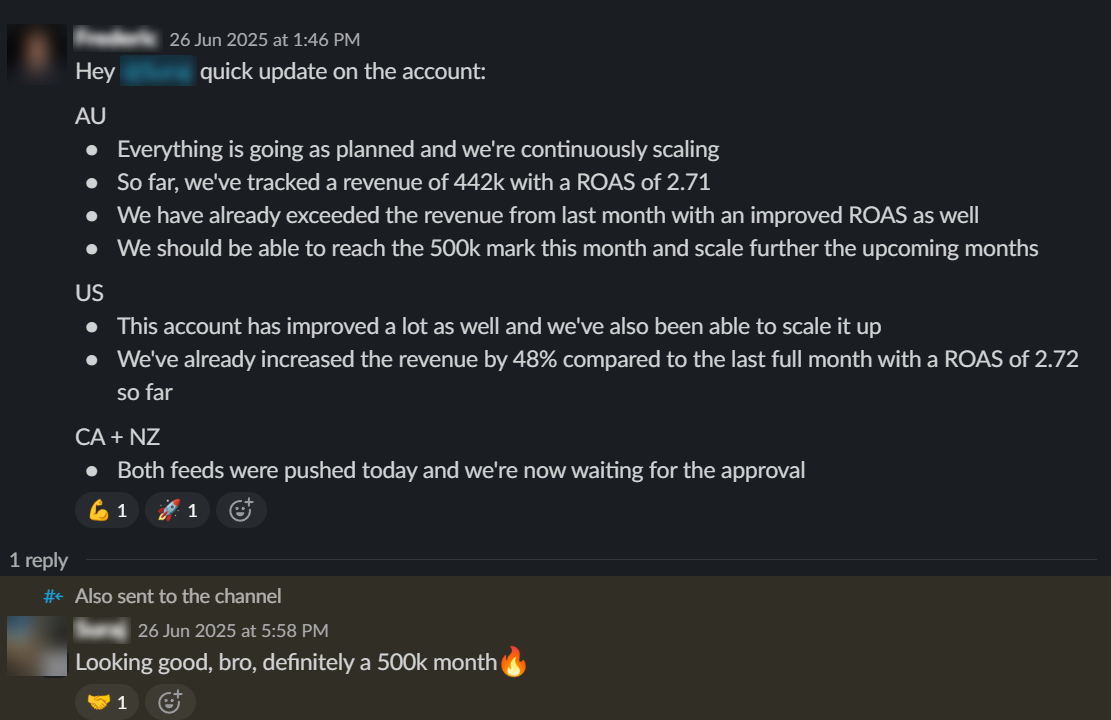Image resolution: width=1111 pixels, height=720 pixels.
Task: Click the CA + NZ section heading
Action: [118, 437]
